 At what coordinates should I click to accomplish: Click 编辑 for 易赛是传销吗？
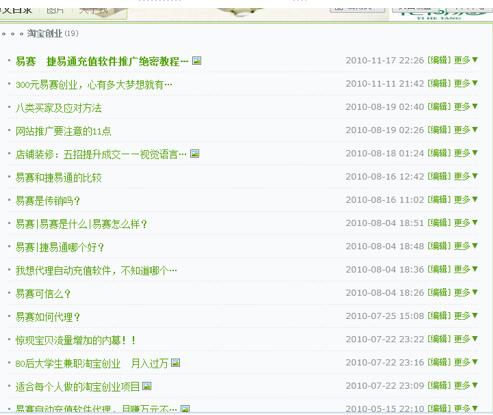[439, 199]
